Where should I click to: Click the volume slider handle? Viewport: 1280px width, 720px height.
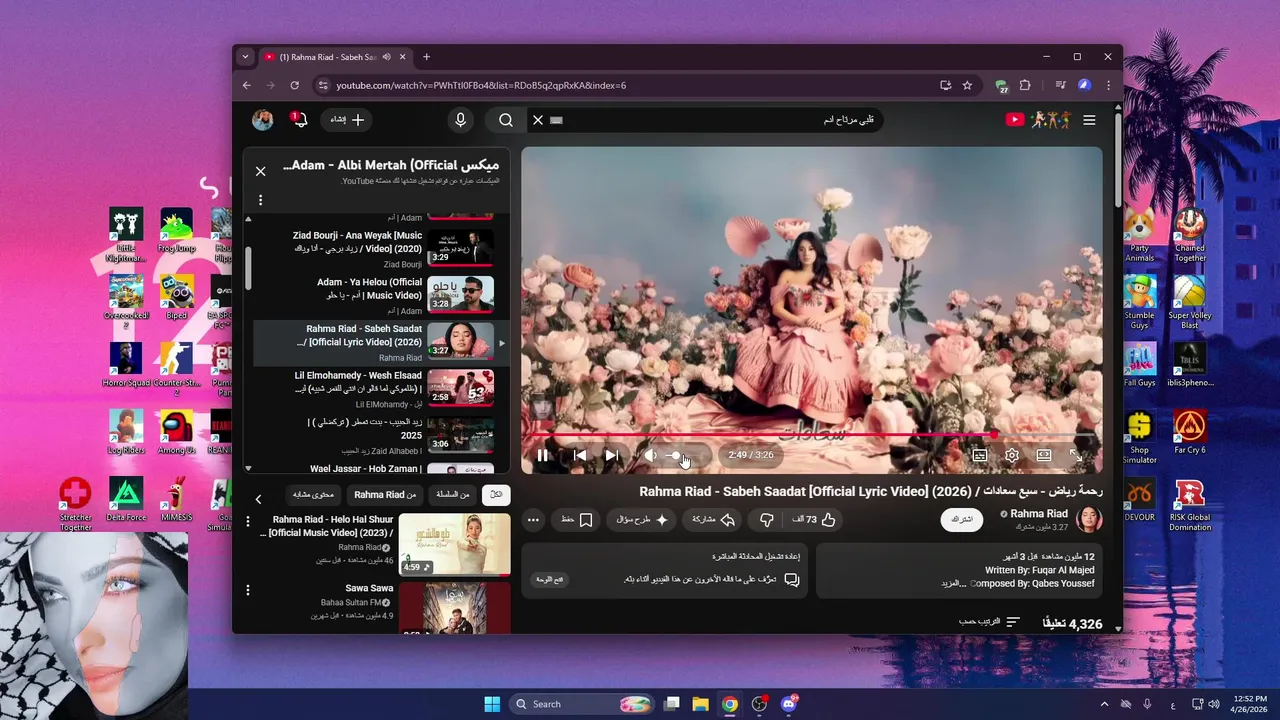point(675,455)
